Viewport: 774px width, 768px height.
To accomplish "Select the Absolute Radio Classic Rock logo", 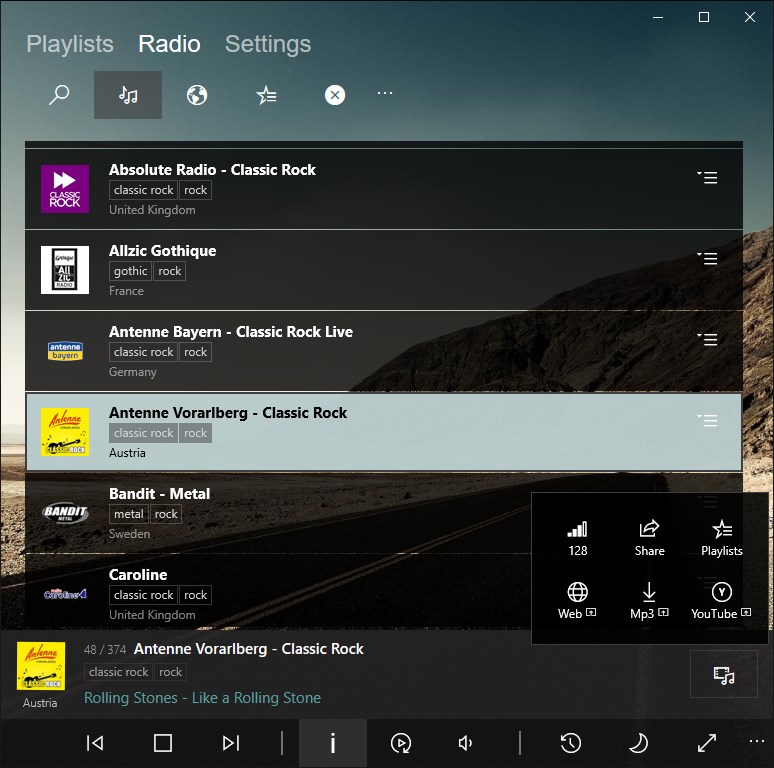I will (x=65, y=189).
